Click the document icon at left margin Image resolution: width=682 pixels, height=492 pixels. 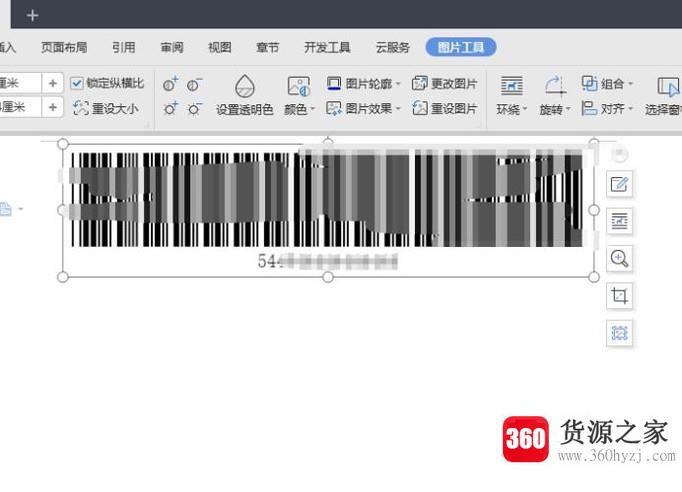5,209
